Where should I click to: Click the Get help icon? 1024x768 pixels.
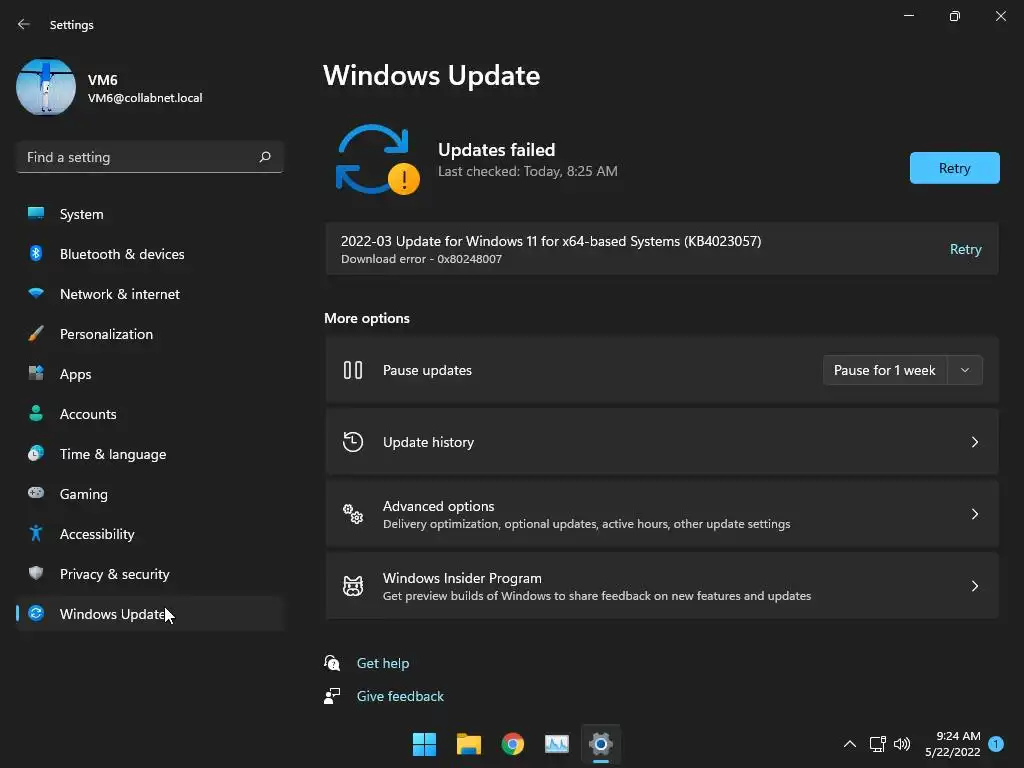click(332, 663)
